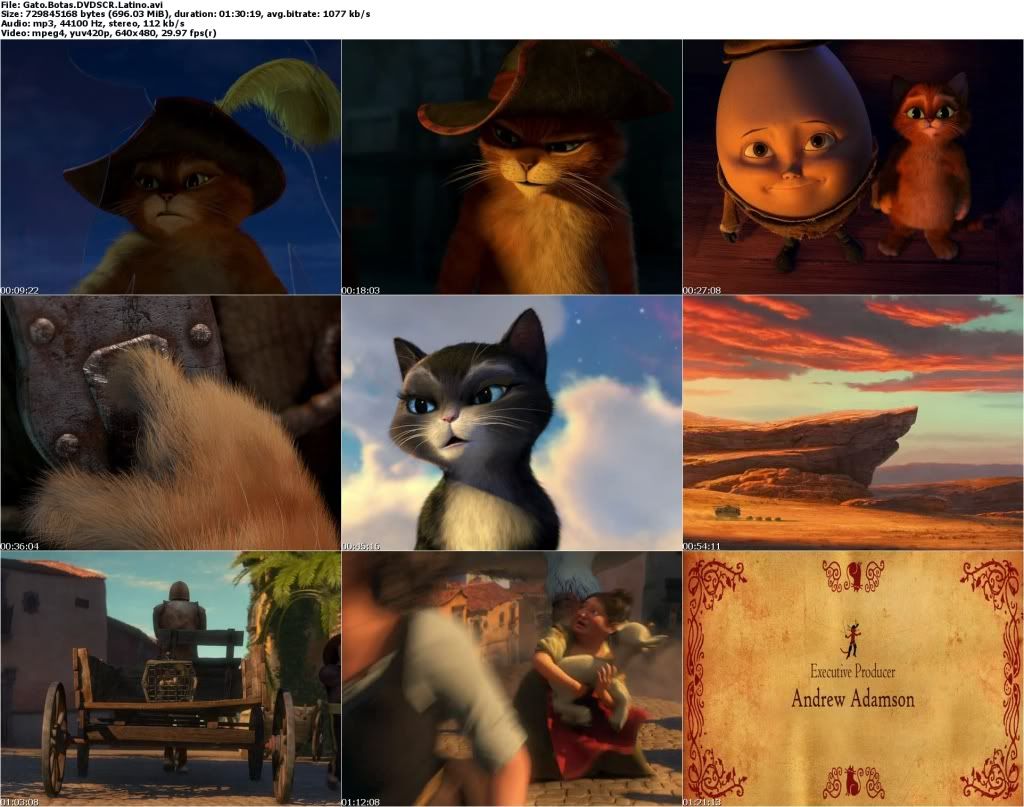Click the 01:03:08 timestamp label
This screenshot has height=807, width=1024.
coord(20,802)
